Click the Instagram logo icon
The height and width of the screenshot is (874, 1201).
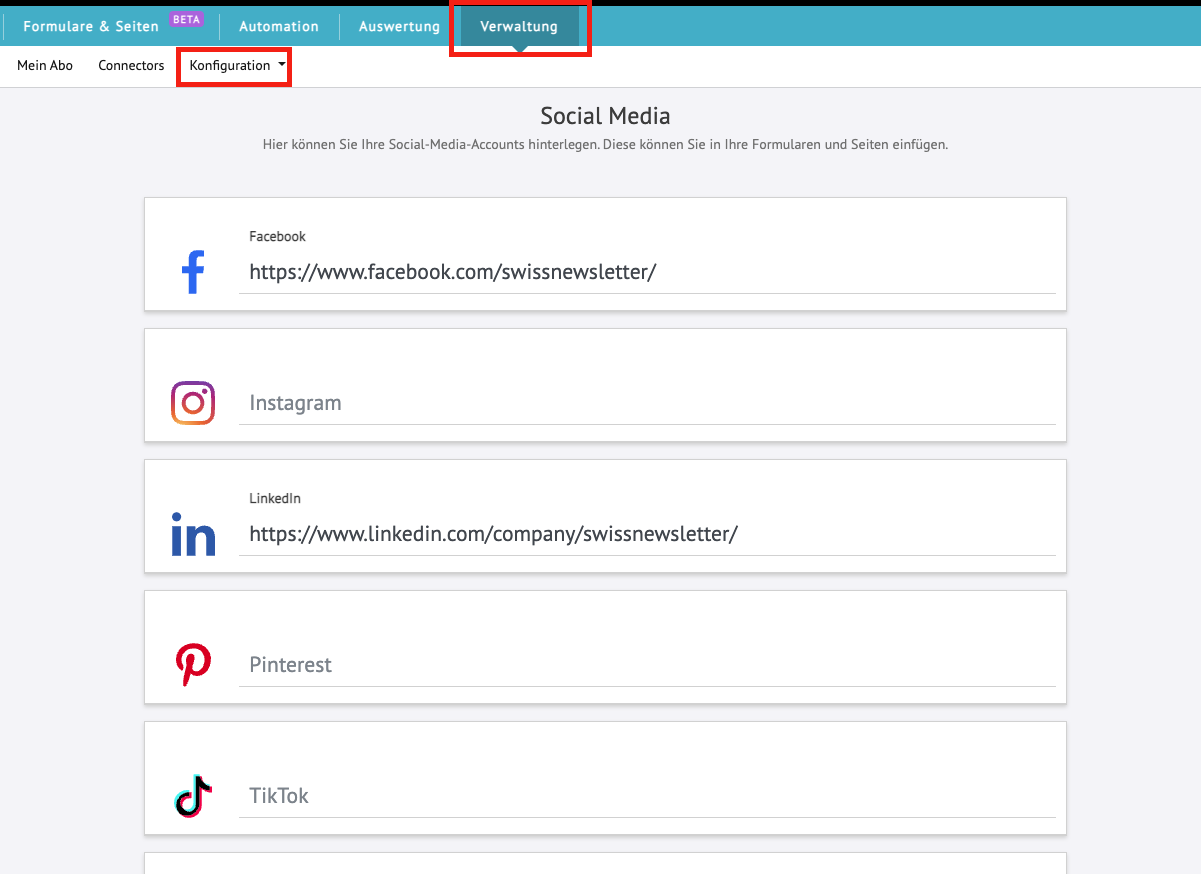(193, 403)
